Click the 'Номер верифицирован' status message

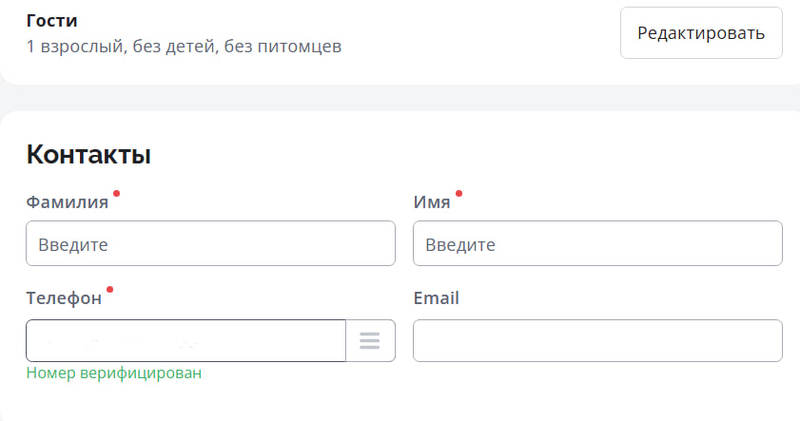click(114, 373)
